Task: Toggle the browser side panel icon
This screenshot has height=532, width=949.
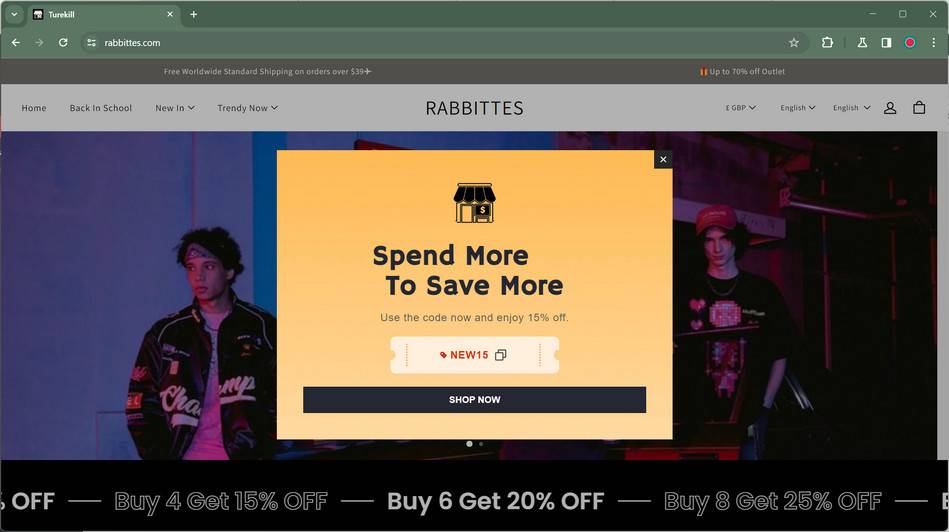Action: (886, 42)
